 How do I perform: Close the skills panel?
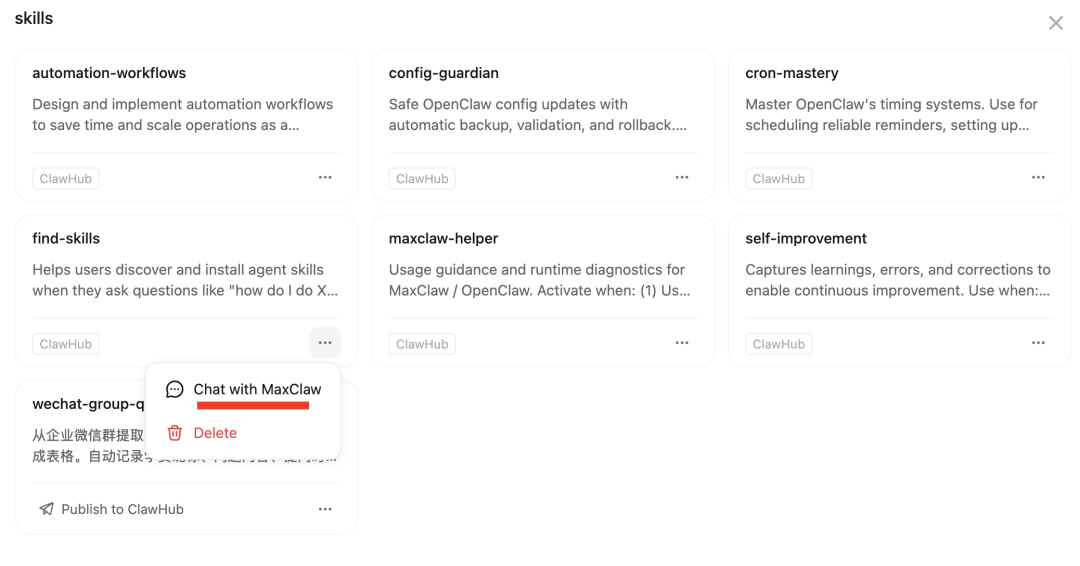(x=1056, y=23)
